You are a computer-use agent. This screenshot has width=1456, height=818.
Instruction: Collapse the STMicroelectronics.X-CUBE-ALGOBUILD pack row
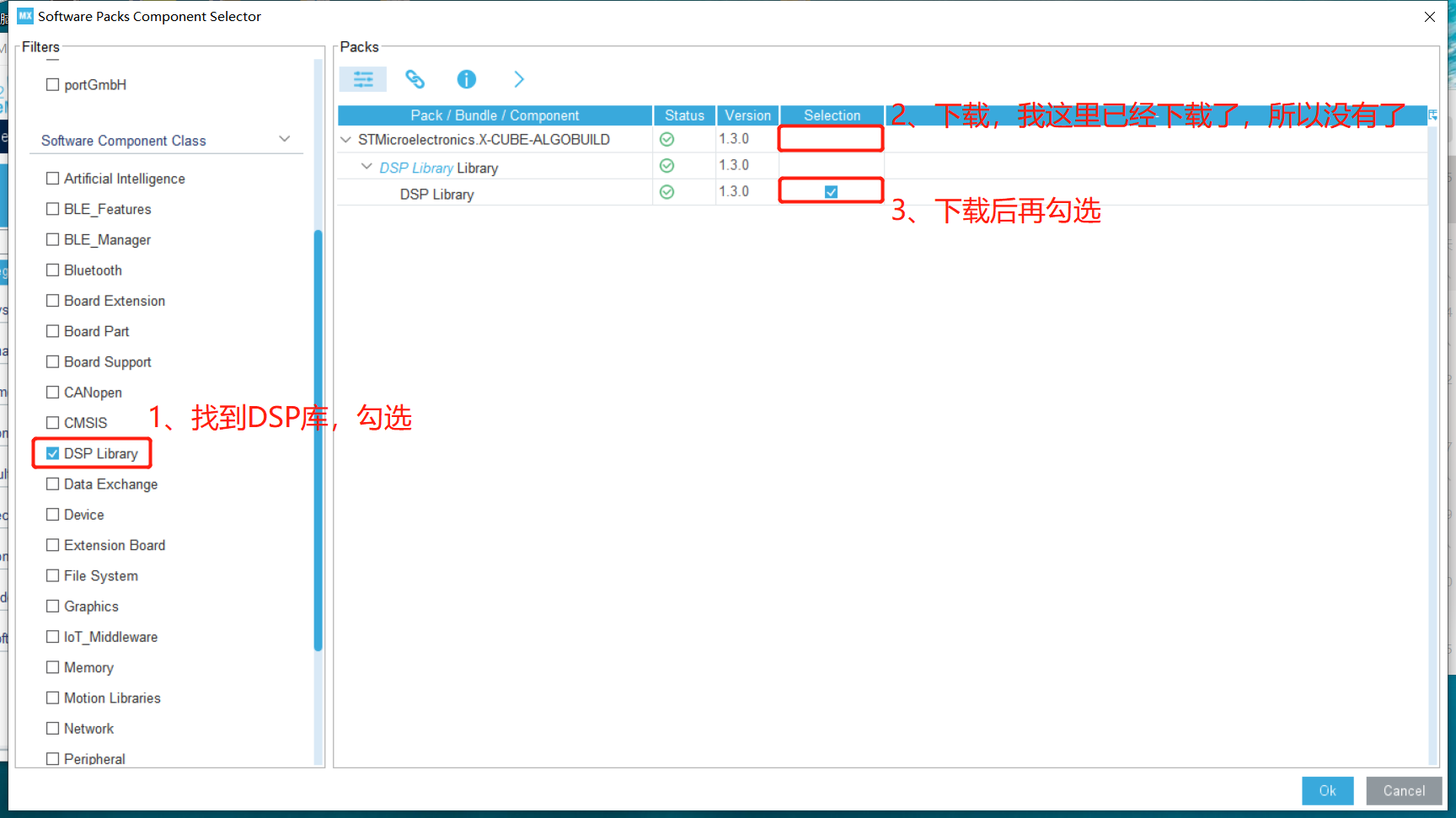pyautogui.click(x=346, y=139)
